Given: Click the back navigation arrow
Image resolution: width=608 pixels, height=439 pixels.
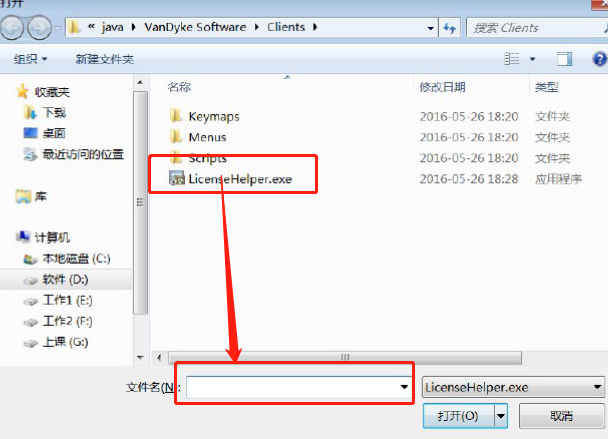Looking at the screenshot, I should pos(12,28).
